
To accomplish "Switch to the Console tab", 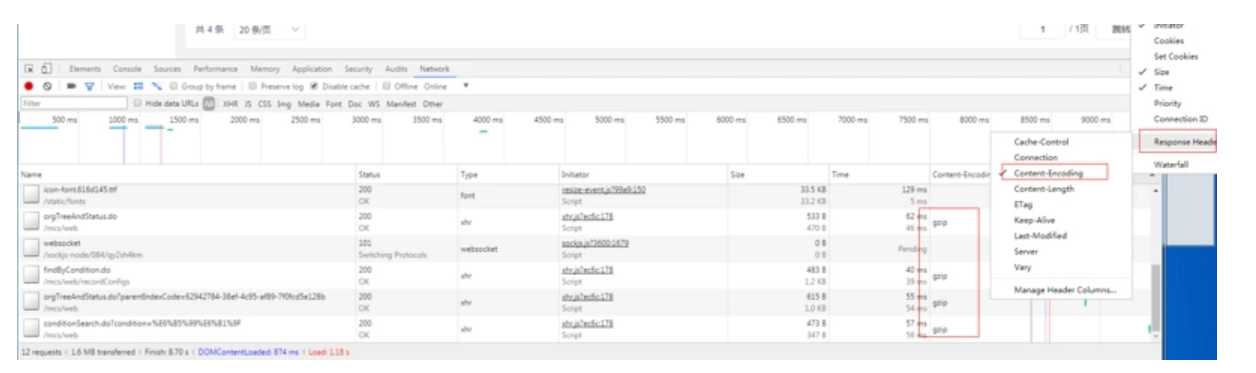I will coord(127,69).
